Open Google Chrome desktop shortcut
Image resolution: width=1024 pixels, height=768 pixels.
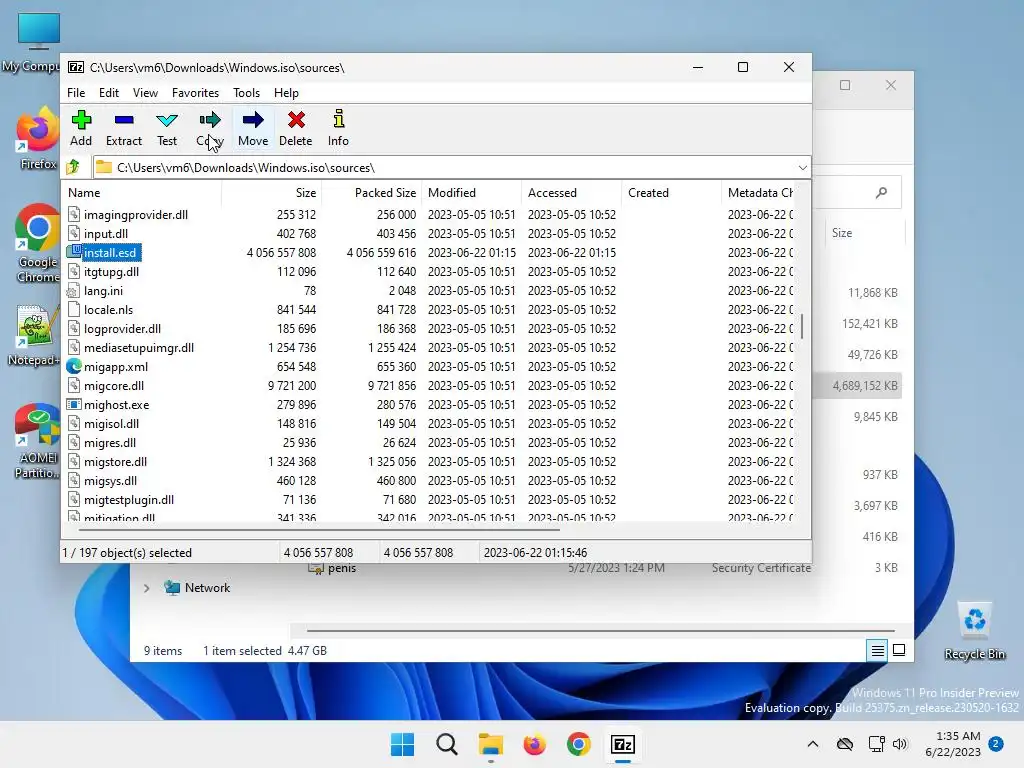click(x=37, y=244)
